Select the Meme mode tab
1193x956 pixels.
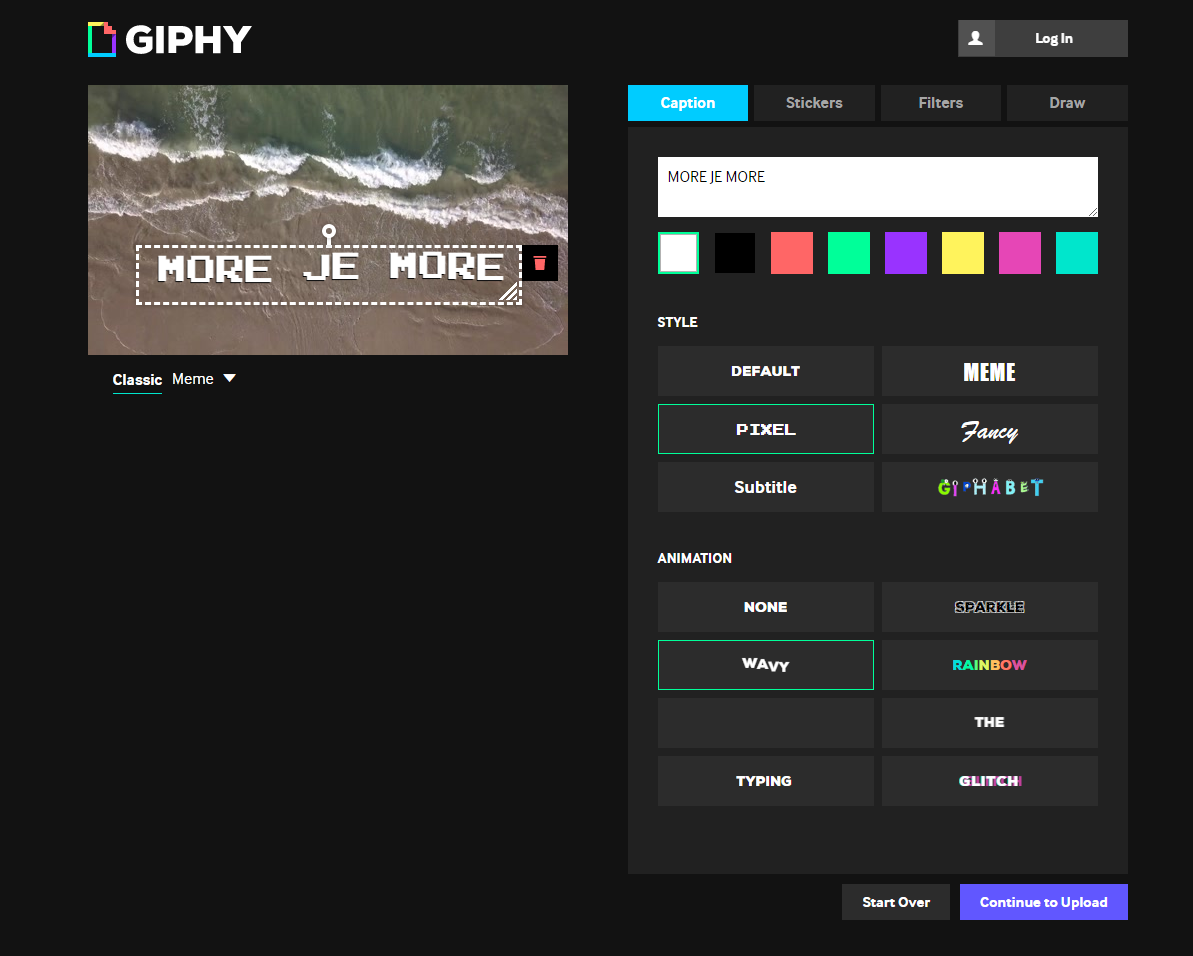click(192, 379)
